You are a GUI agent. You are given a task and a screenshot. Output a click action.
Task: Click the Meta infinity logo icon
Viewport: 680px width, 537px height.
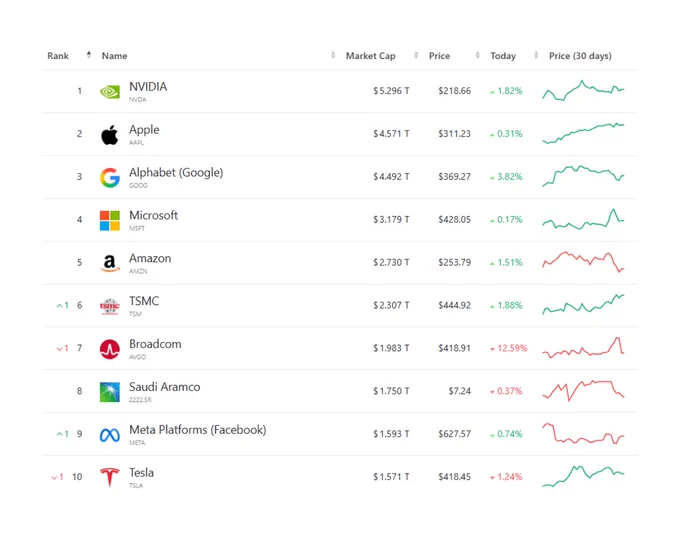(x=110, y=435)
